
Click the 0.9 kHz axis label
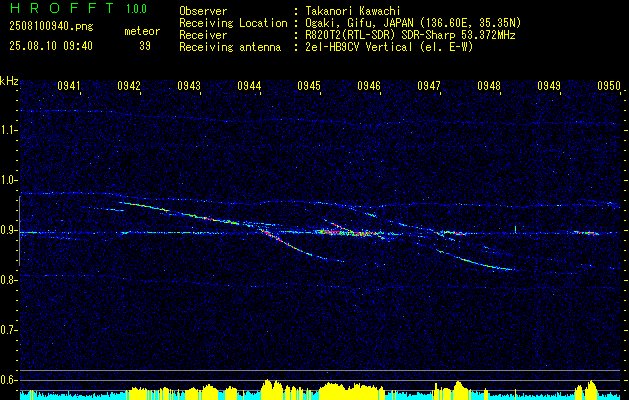8,230
